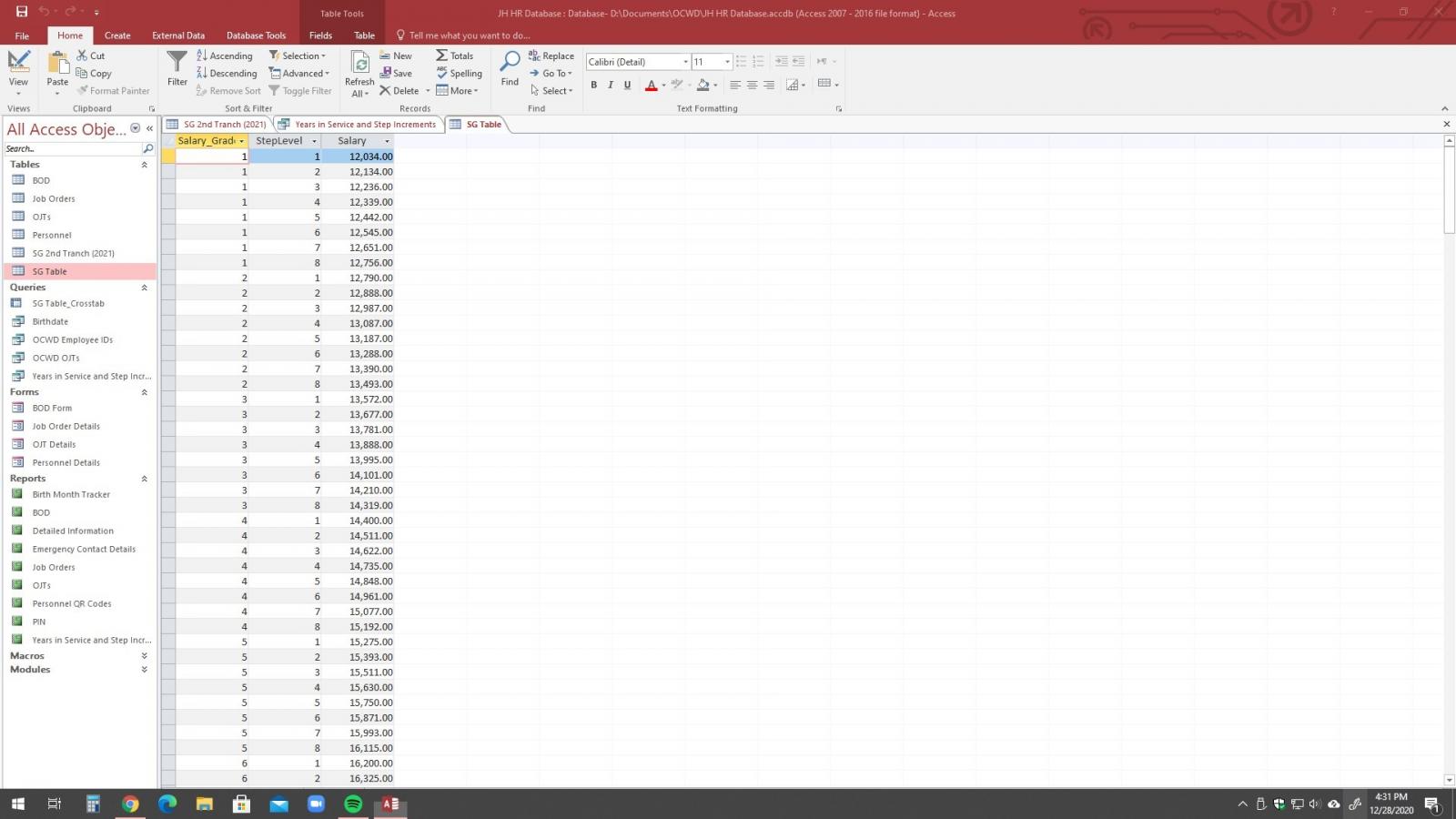
Task: Apply the background fill color
Action: (x=703, y=85)
